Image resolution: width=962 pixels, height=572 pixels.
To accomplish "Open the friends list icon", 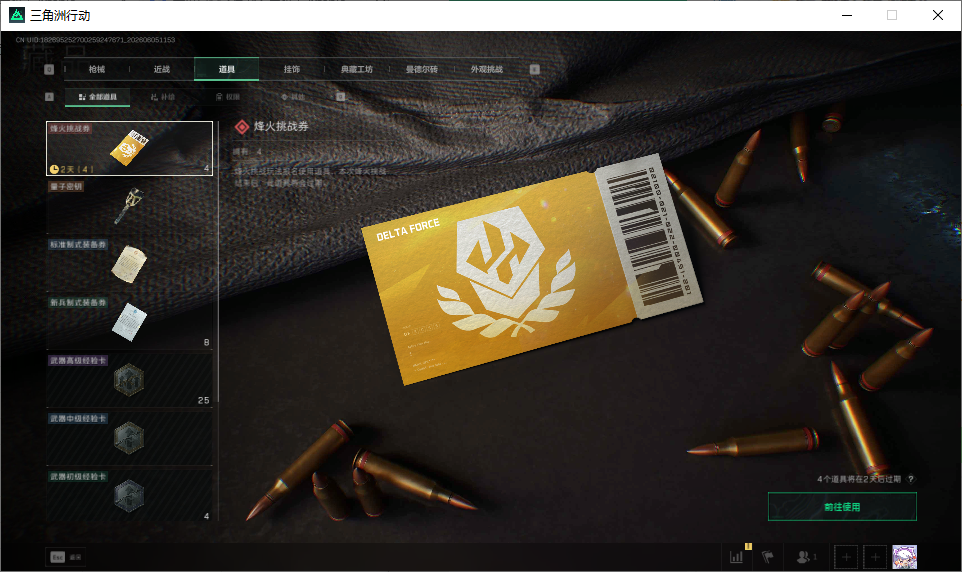I will coord(803,557).
